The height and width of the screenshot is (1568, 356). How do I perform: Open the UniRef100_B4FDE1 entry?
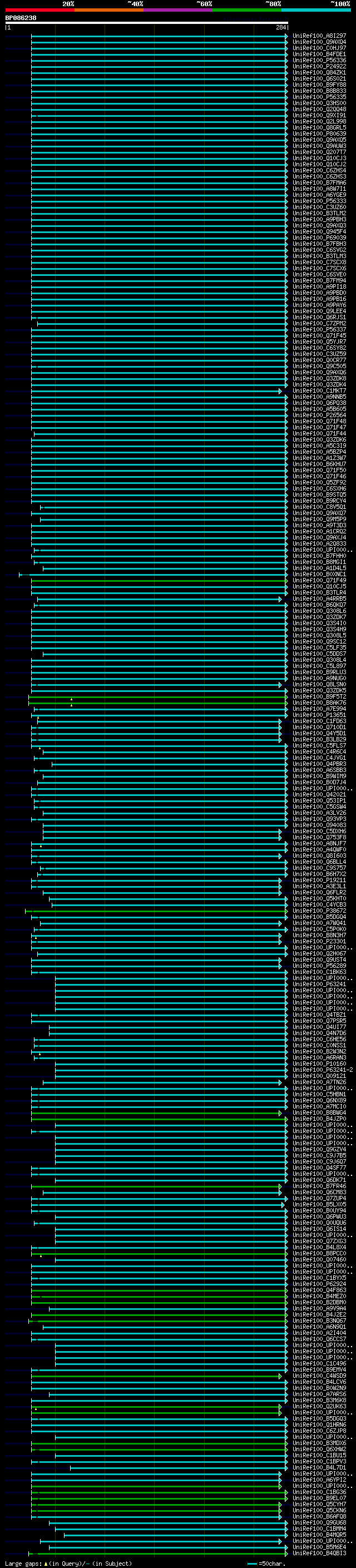click(x=319, y=54)
